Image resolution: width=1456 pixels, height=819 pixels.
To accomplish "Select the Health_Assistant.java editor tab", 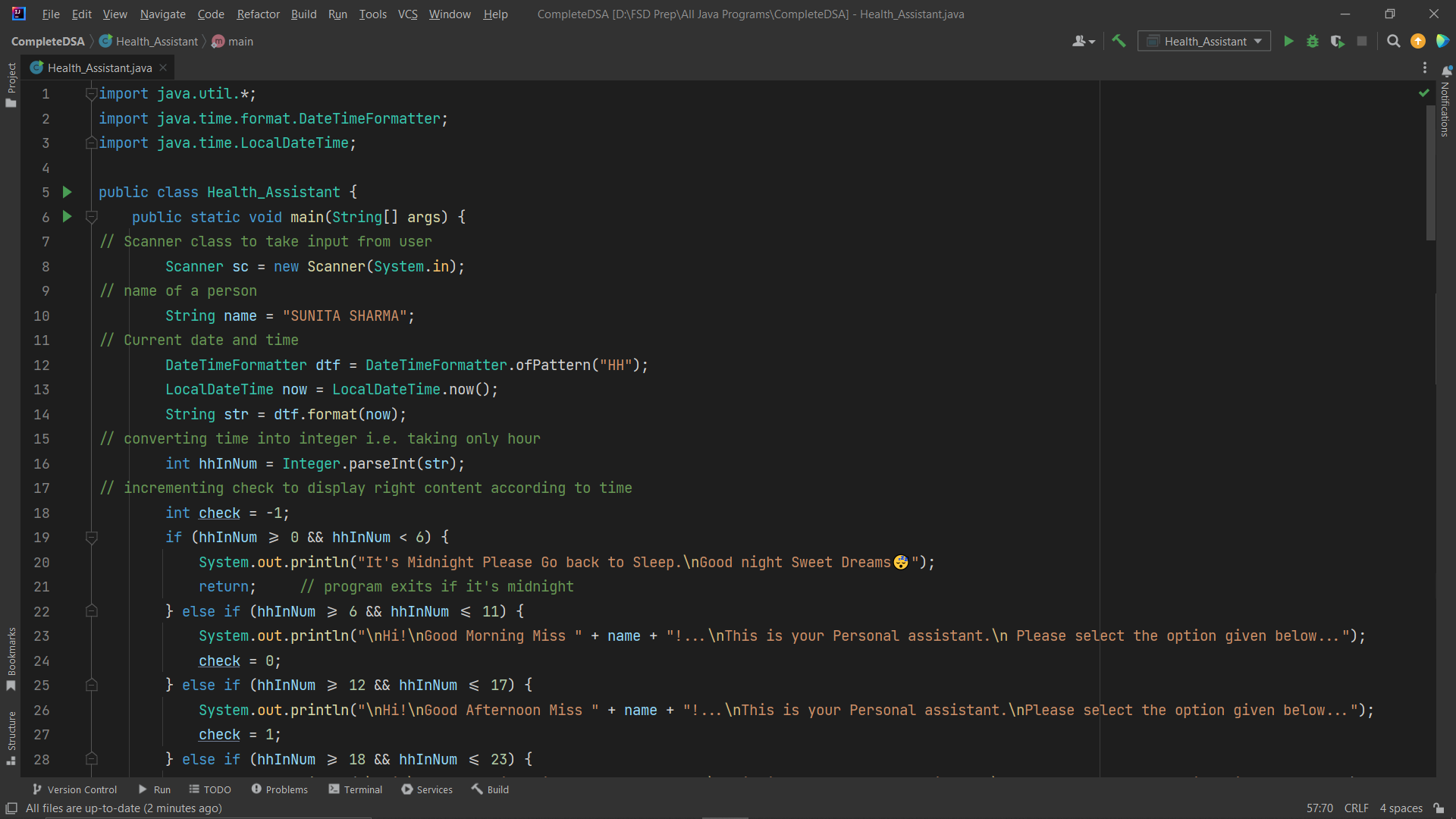I will click(99, 68).
